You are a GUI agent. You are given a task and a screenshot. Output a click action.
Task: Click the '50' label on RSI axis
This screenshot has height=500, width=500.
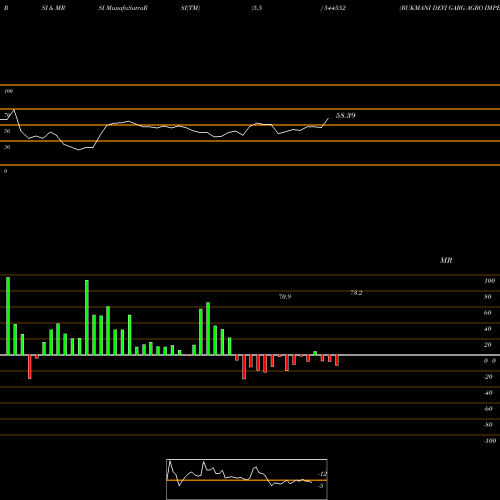(7, 131)
